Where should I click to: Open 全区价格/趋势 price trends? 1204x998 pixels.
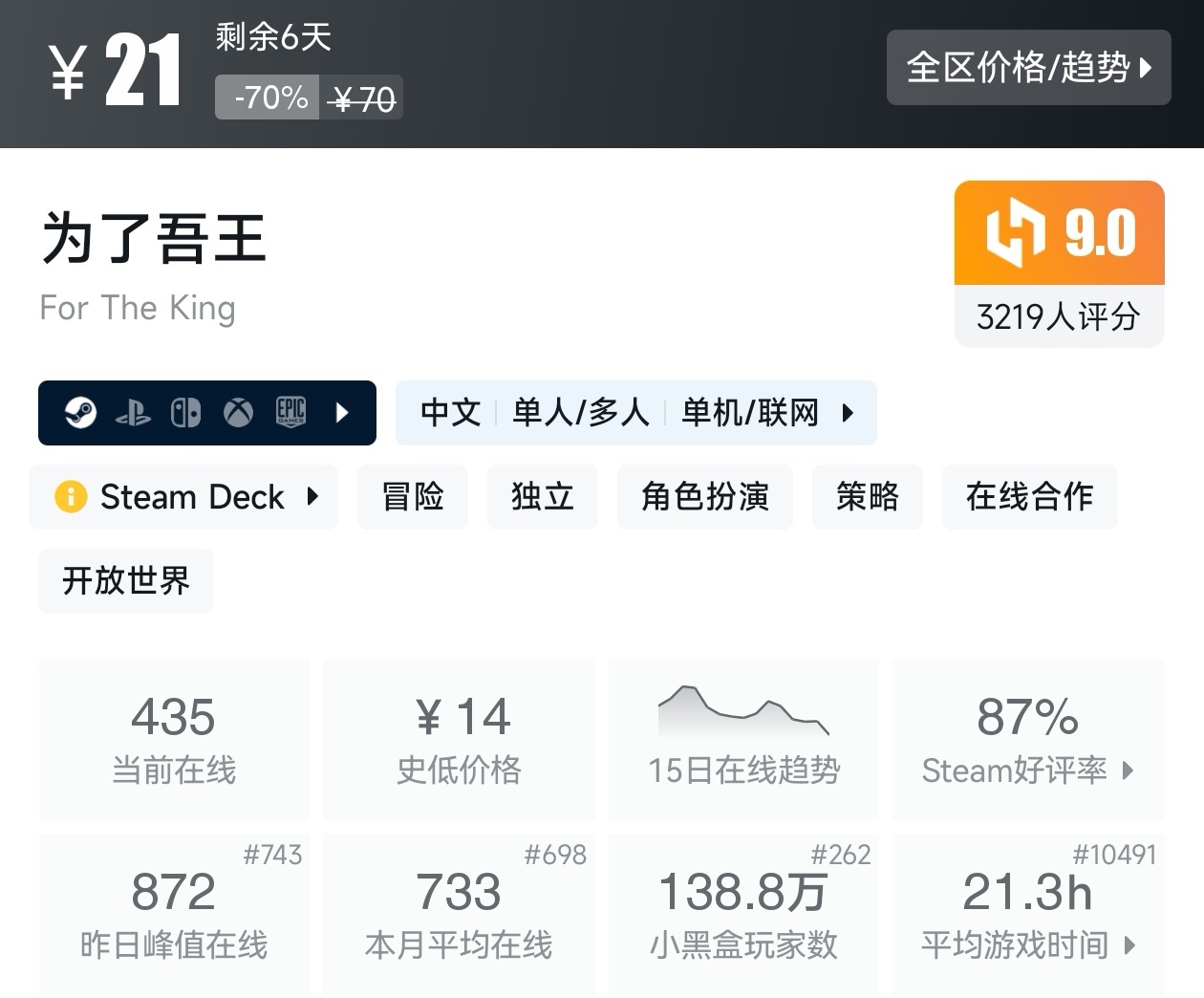click(x=1028, y=67)
